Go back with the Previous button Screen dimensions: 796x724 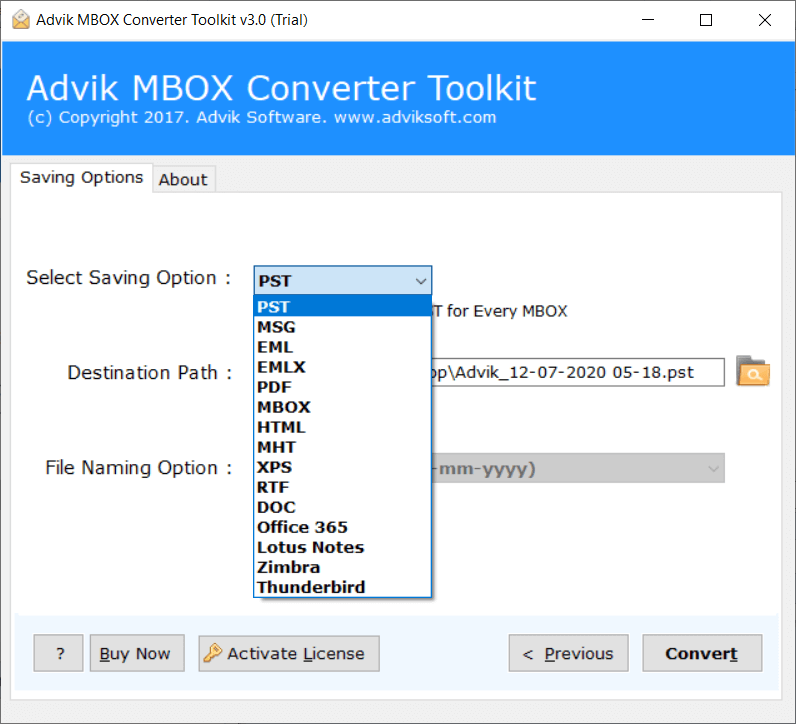(569, 653)
